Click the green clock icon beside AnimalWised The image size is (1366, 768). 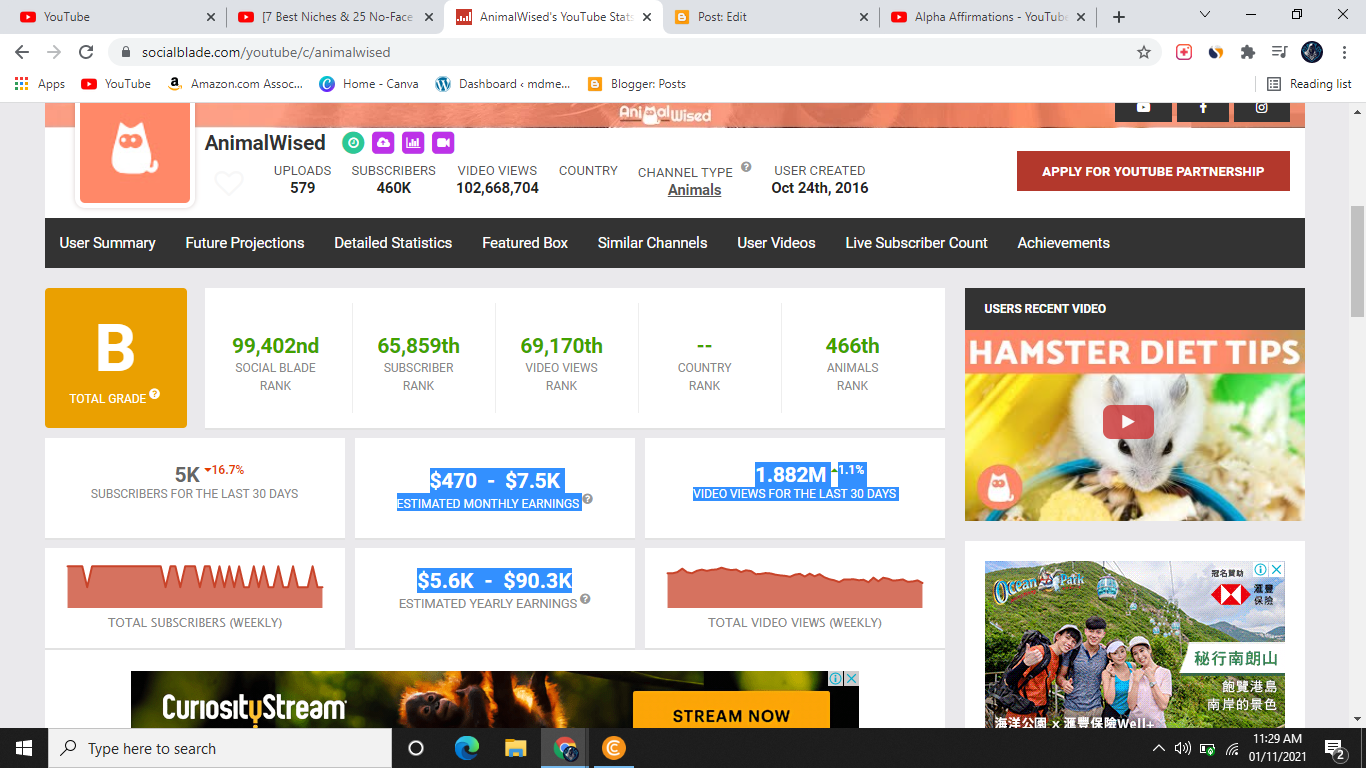pos(353,142)
